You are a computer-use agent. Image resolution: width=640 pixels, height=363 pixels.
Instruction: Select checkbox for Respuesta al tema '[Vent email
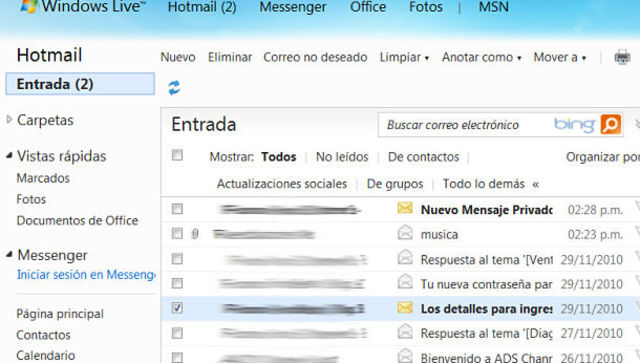(x=177, y=258)
